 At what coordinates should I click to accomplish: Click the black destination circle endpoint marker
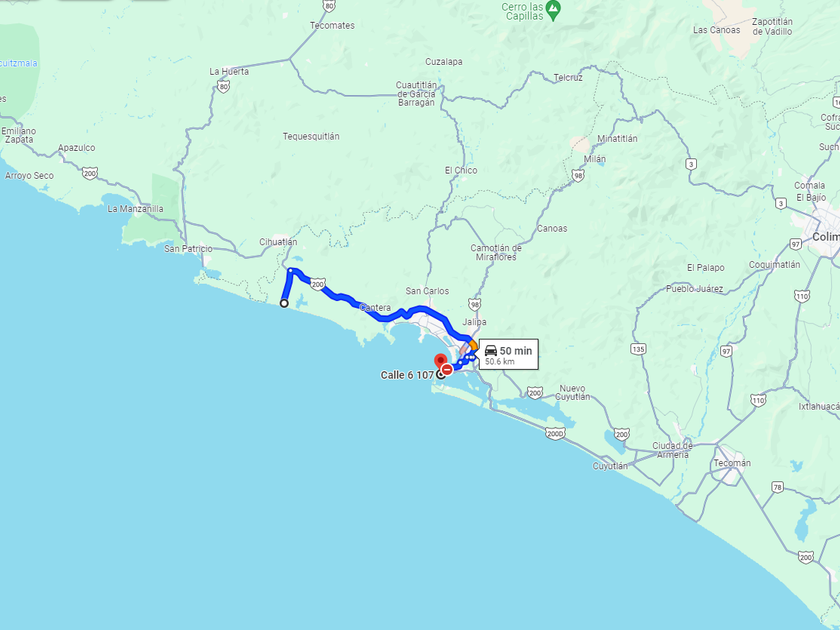point(441,374)
